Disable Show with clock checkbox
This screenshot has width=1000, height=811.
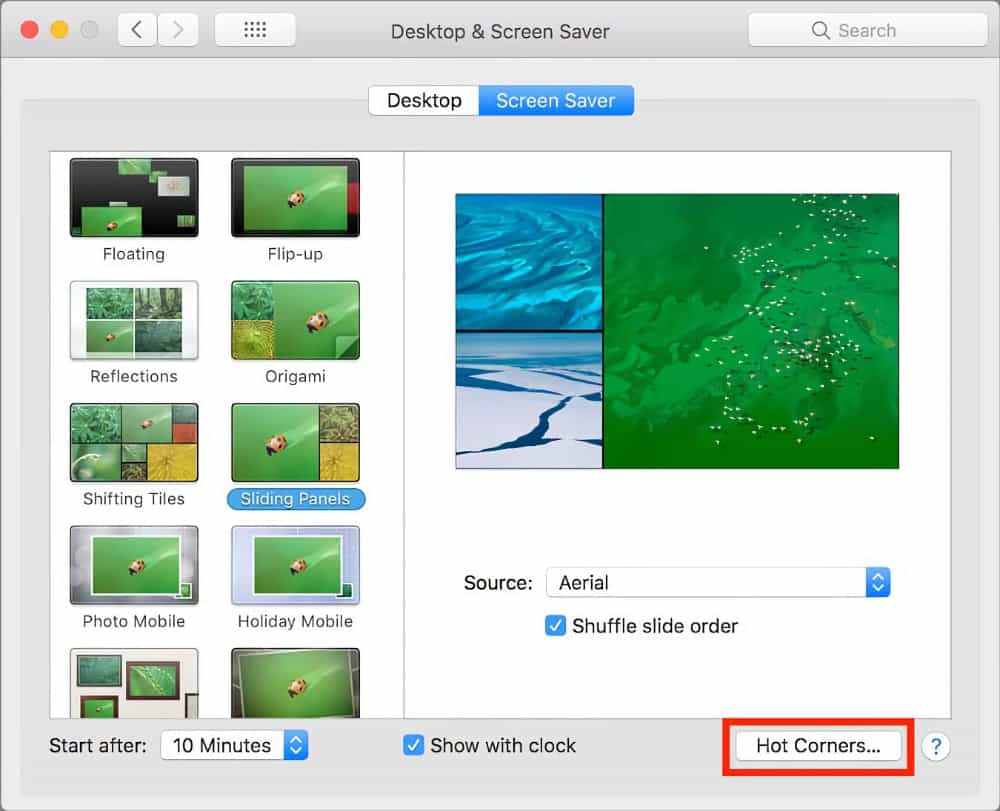[x=414, y=746]
